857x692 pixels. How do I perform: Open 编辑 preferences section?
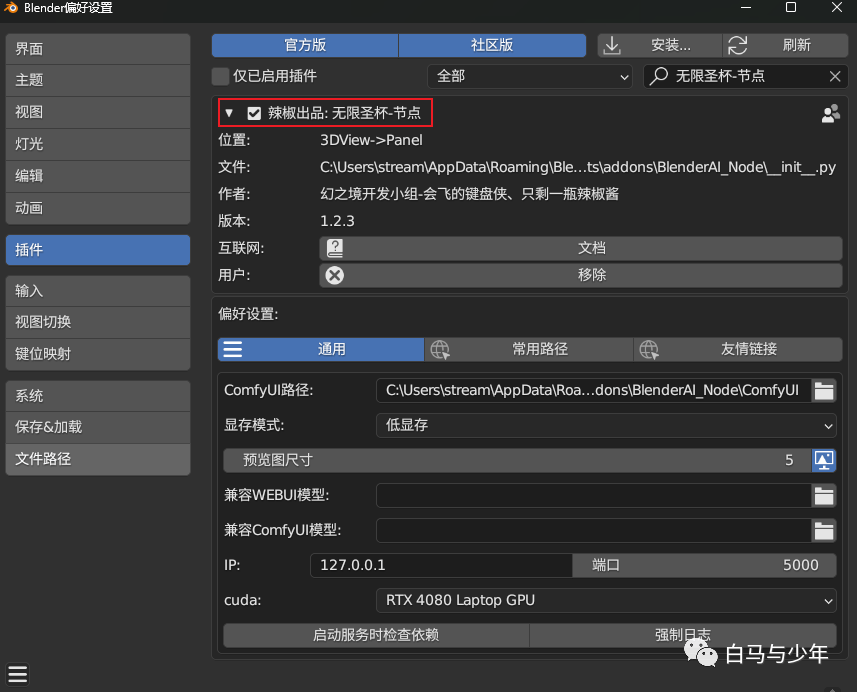pos(98,176)
